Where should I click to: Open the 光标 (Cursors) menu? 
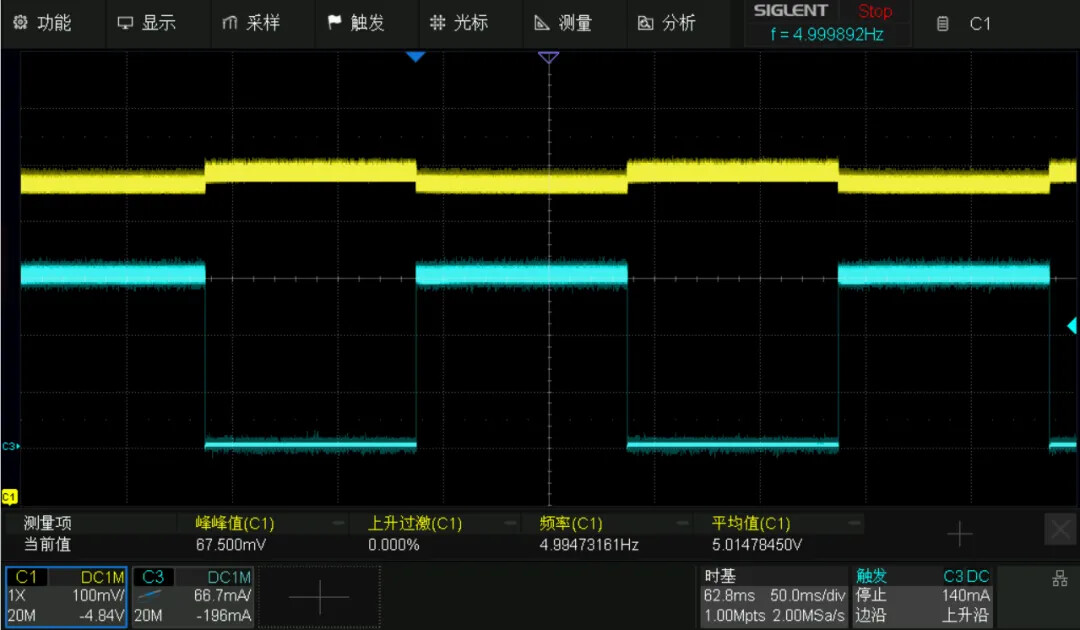pyautogui.click(x=459, y=22)
